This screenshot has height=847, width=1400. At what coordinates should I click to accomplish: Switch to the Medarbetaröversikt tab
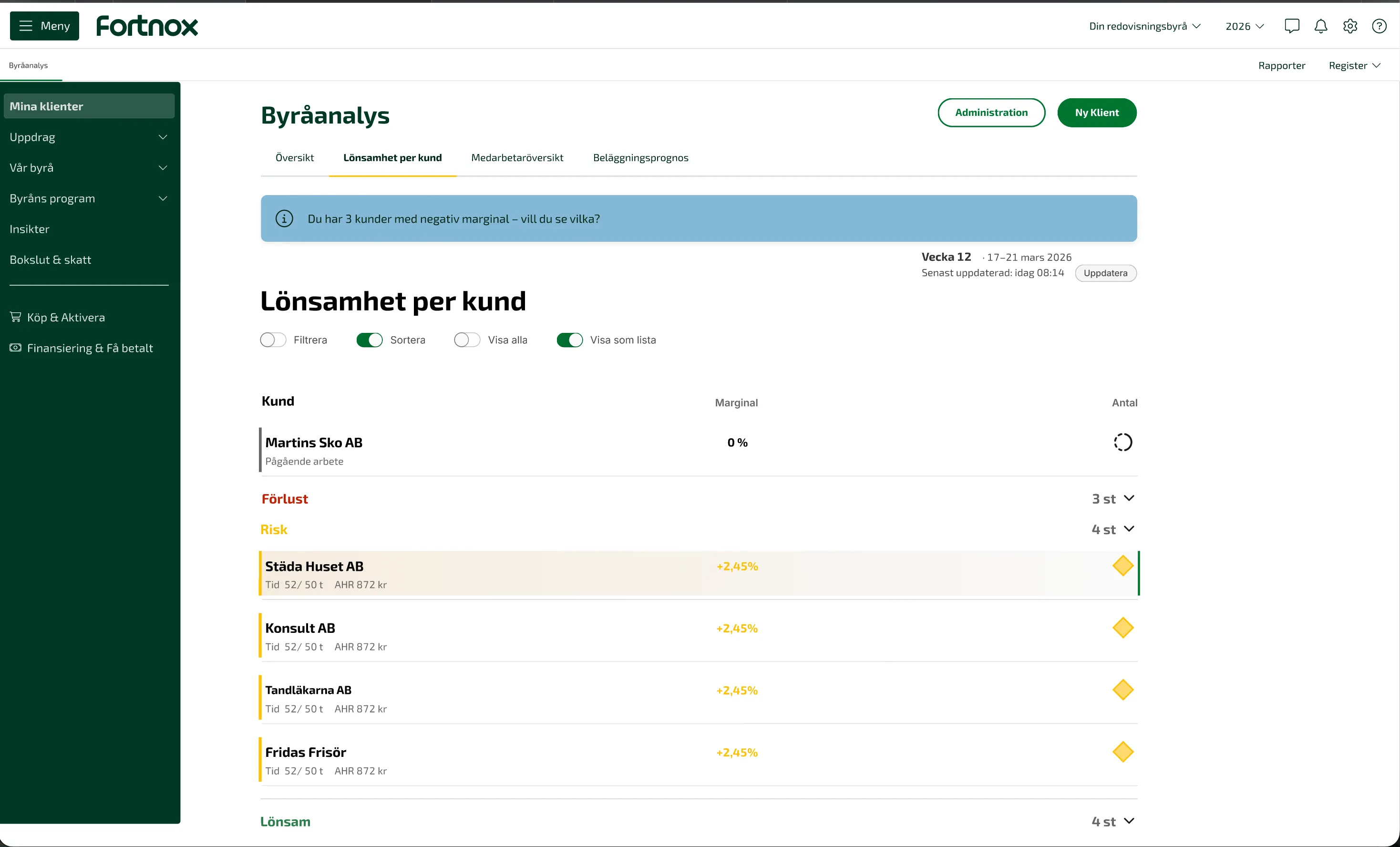point(517,157)
